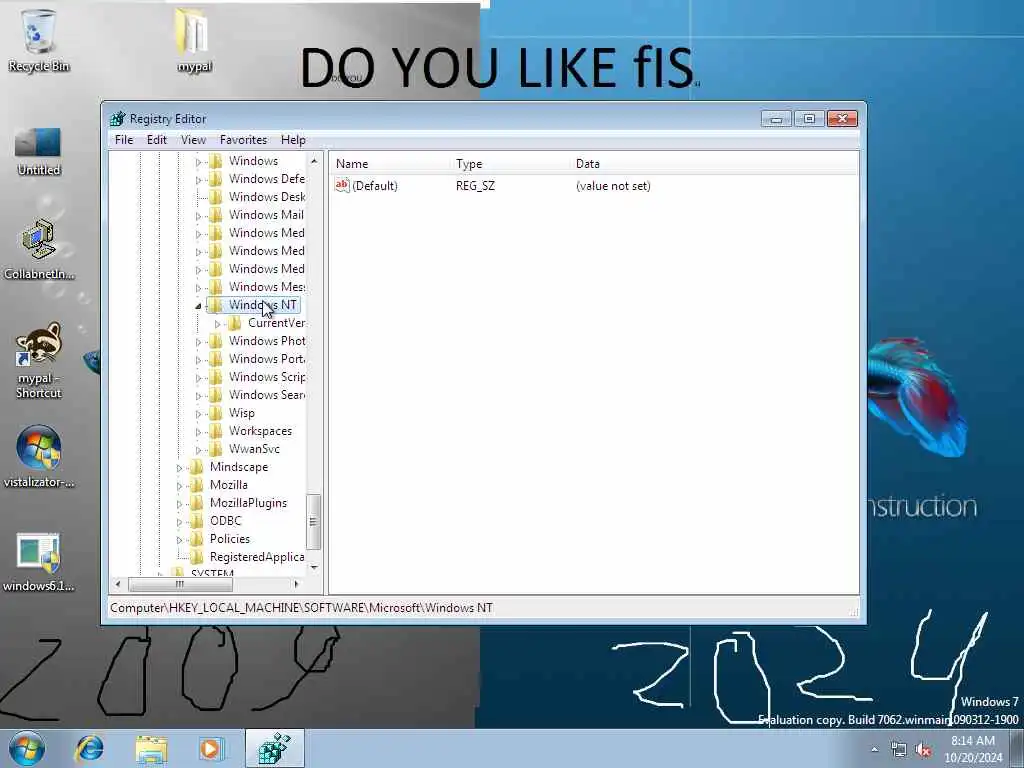
Task: Open the mypal folder on desktop
Action: click(x=194, y=40)
